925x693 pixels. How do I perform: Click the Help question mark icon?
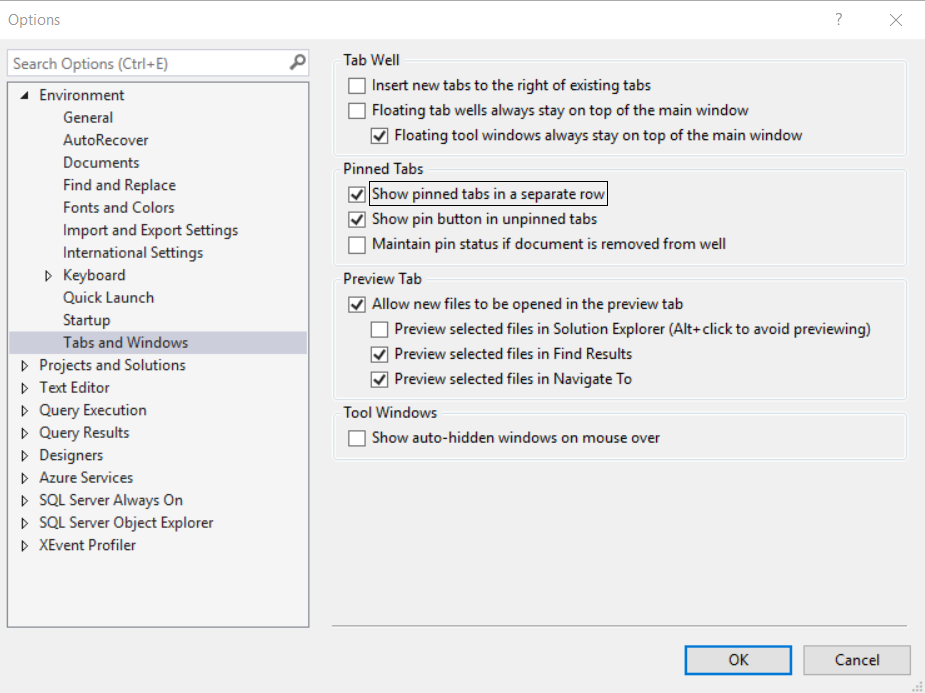838,20
